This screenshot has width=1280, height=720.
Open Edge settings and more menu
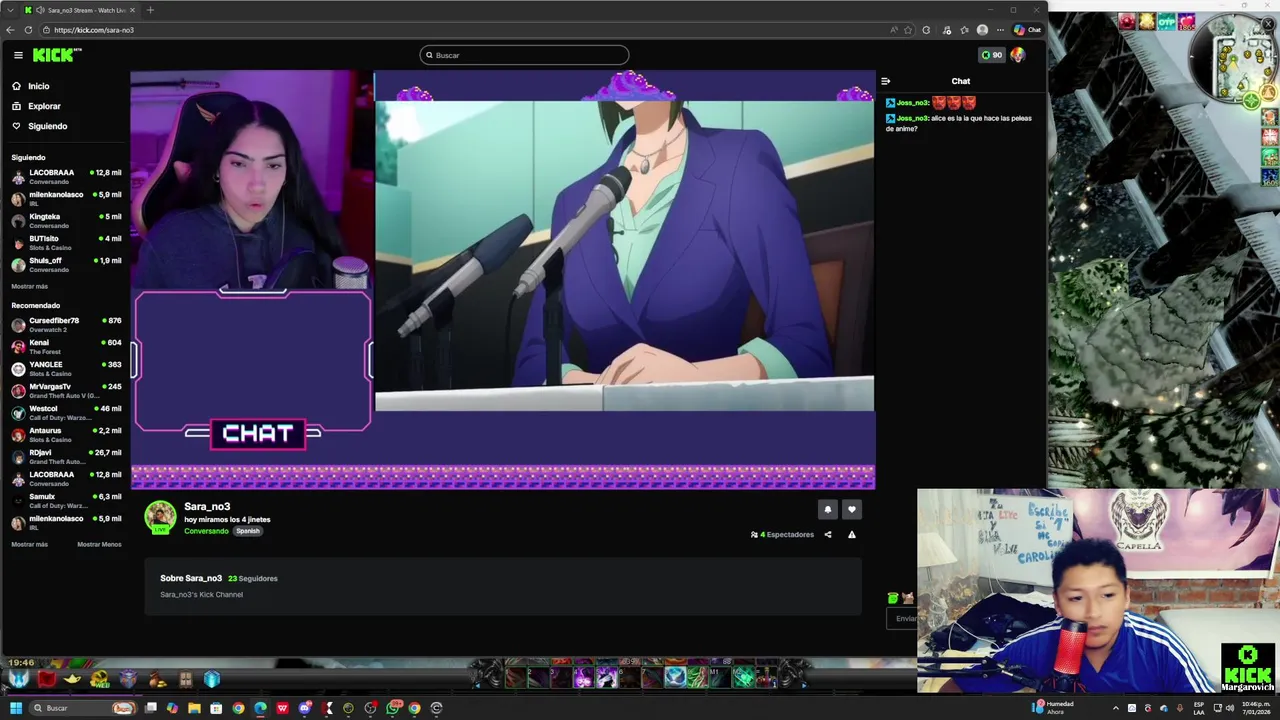(x=1000, y=30)
